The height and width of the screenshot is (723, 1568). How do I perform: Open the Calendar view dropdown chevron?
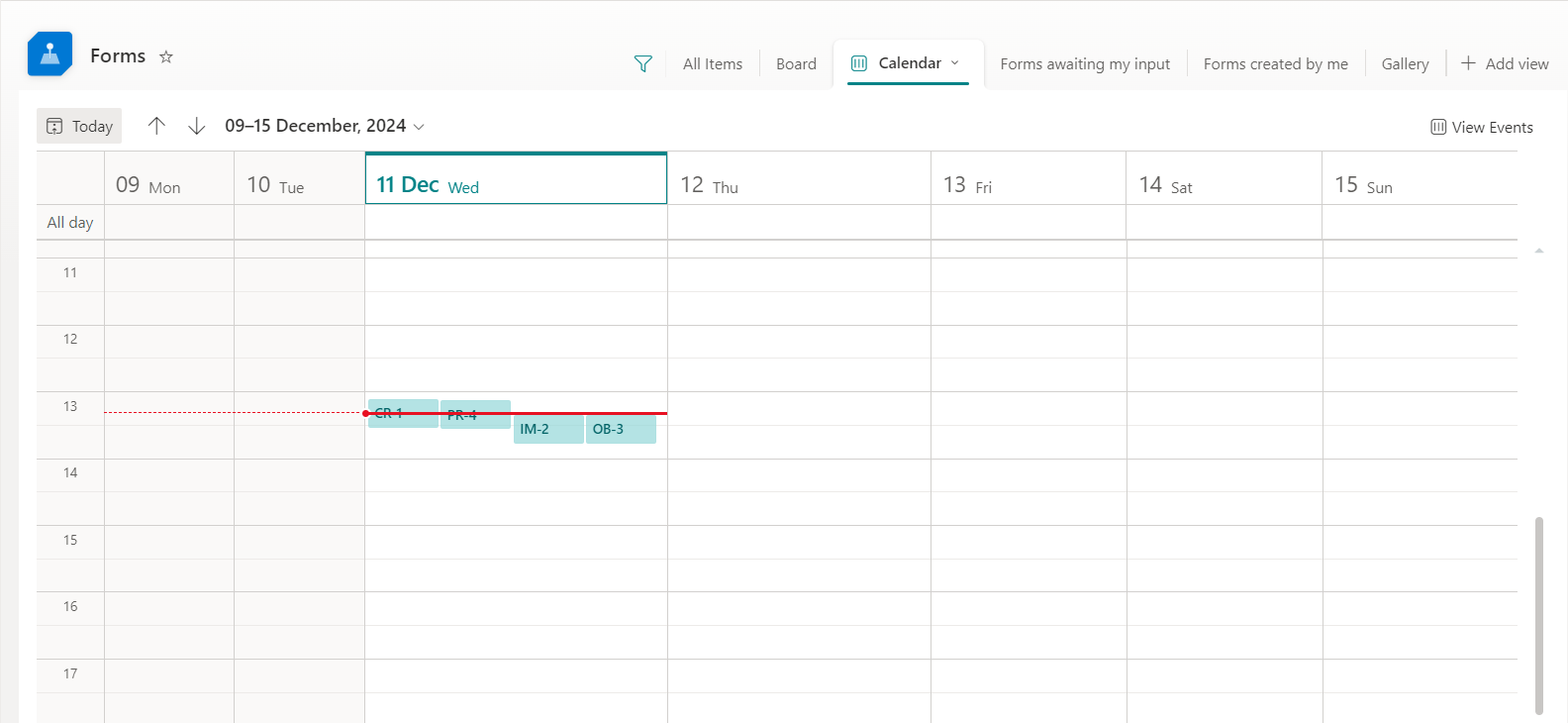point(955,63)
